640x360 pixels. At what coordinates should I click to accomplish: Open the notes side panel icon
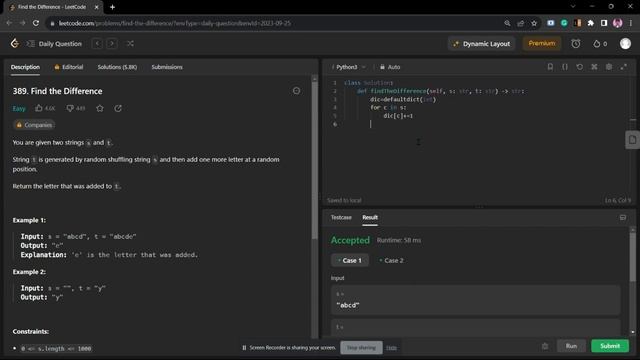point(632,140)
